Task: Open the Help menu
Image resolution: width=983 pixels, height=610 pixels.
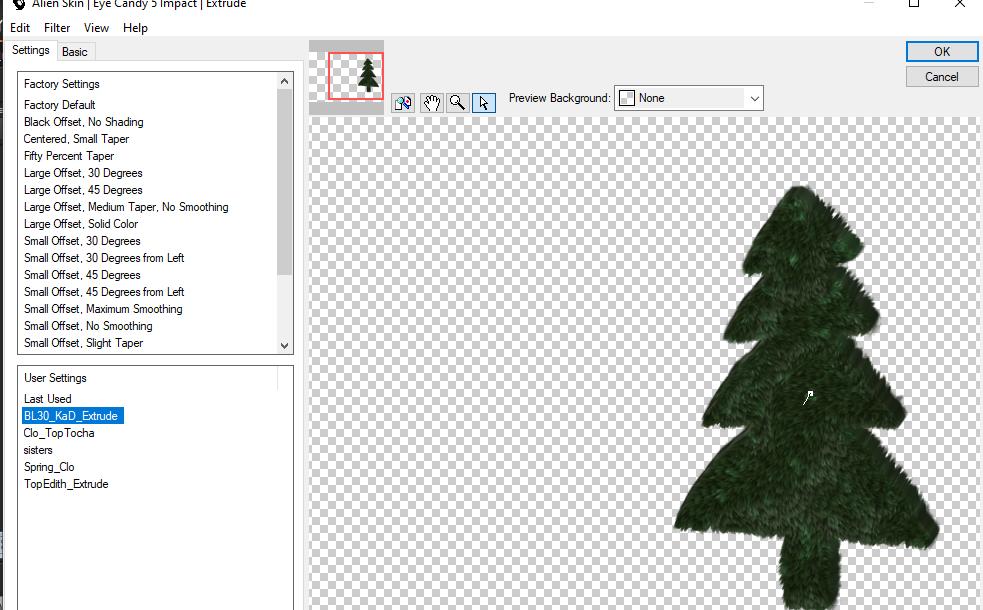Action: tap(135, 28)
